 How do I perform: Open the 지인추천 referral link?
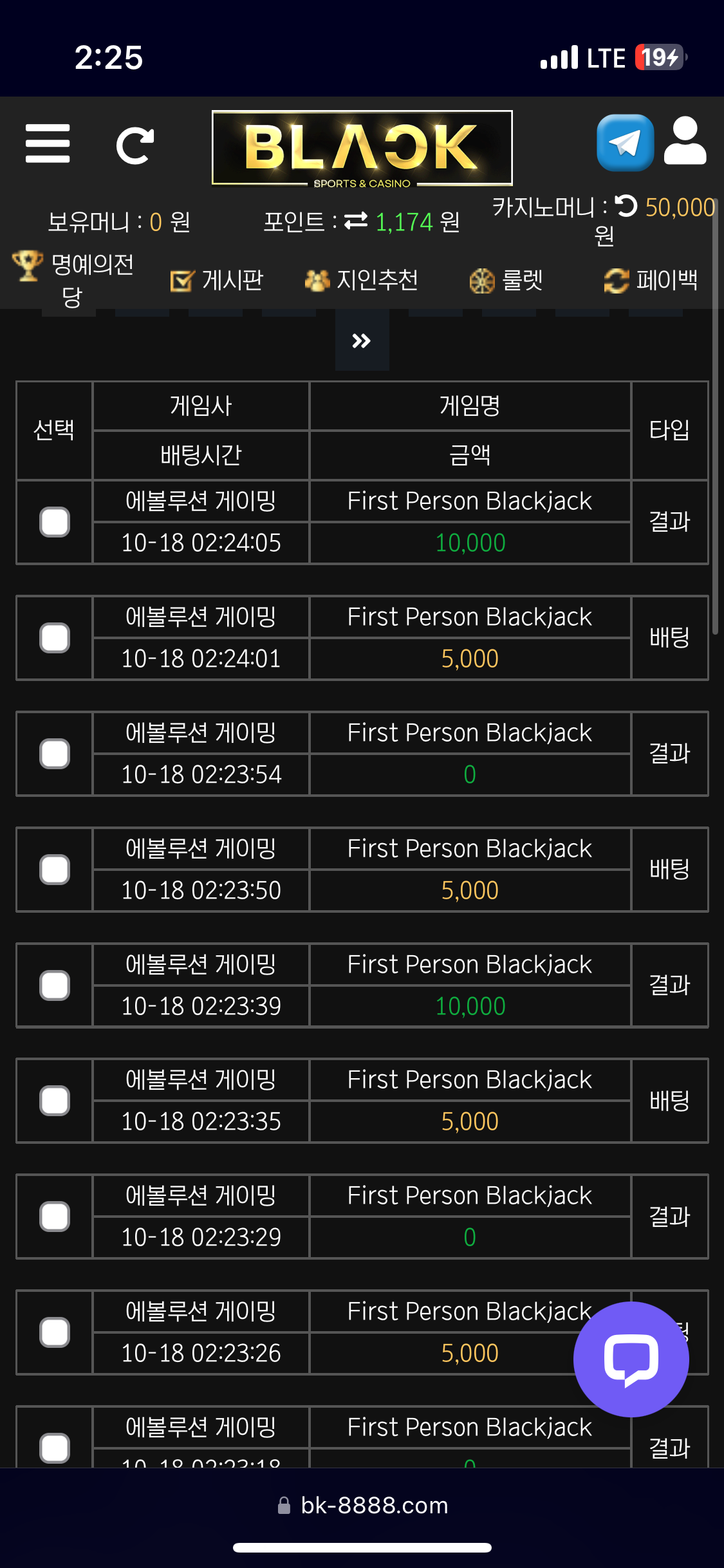coord(362,280)
